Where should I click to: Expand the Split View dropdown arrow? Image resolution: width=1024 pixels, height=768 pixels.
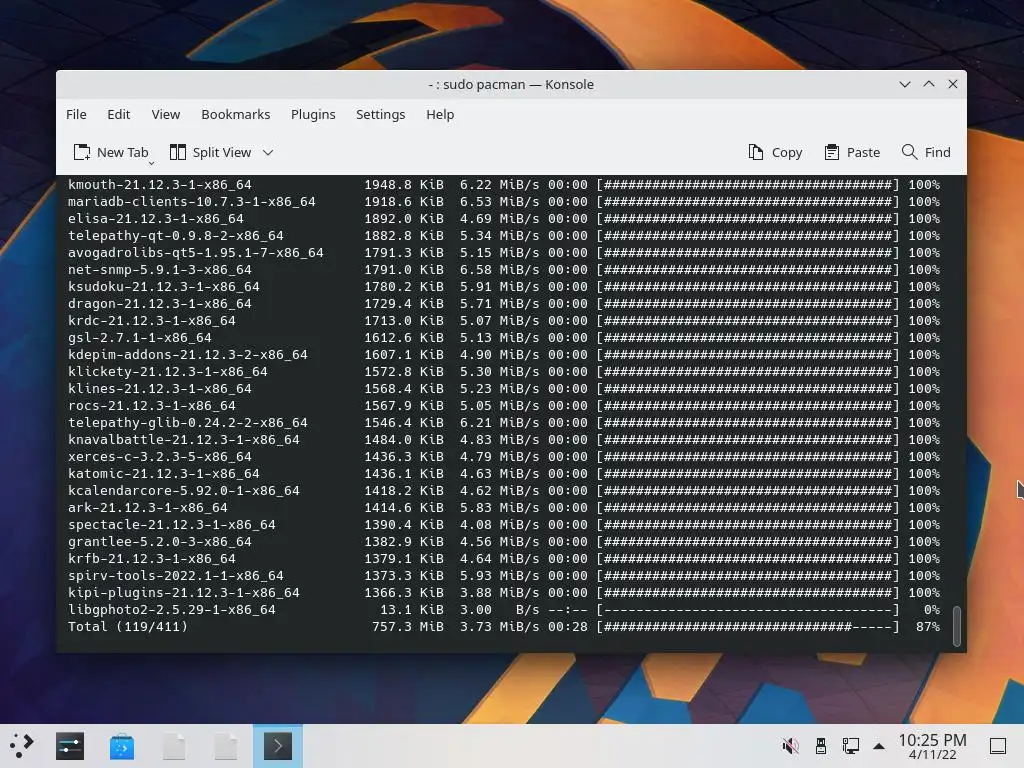(x=268, y=153)
